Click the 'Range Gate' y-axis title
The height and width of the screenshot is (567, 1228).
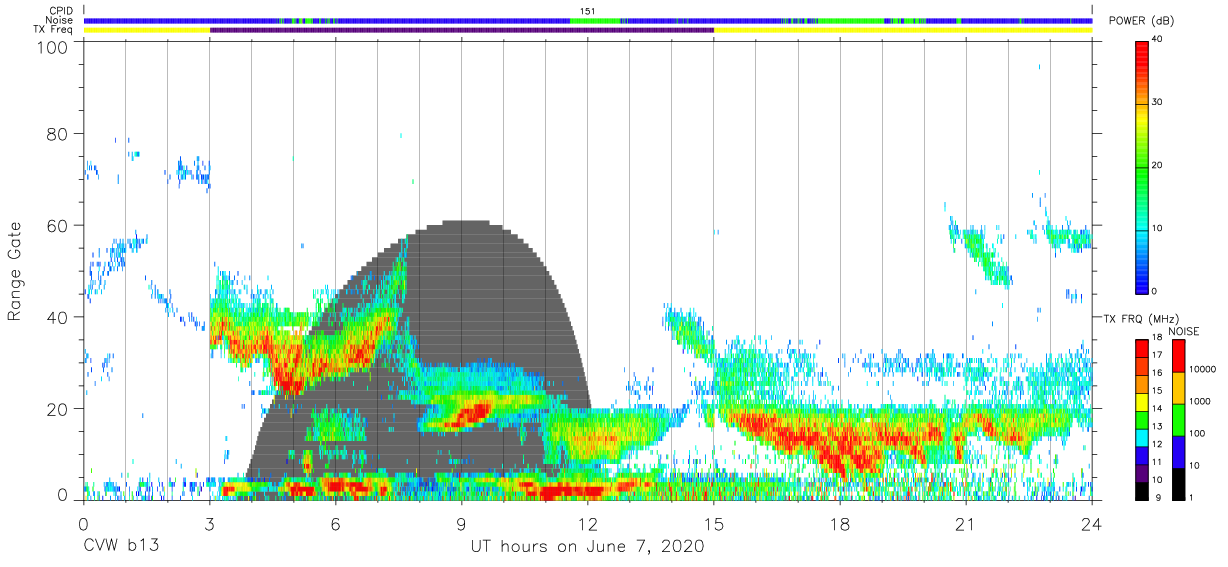(15, 272)
